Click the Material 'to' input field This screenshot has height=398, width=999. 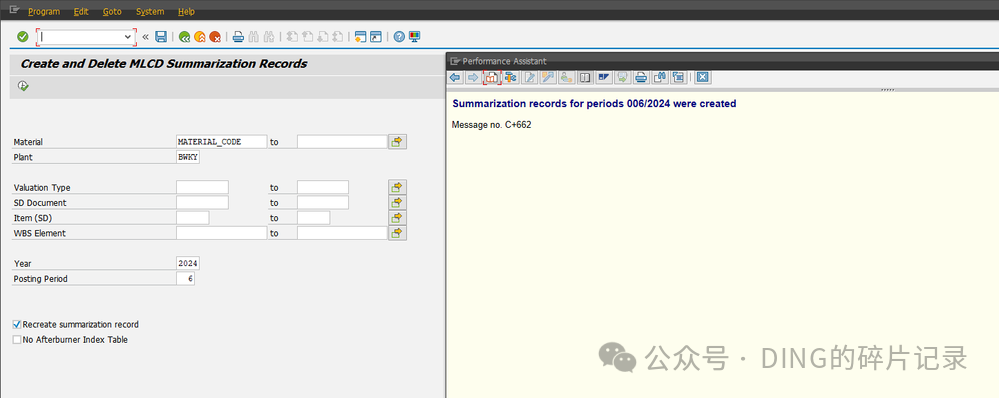pos(342,141)
